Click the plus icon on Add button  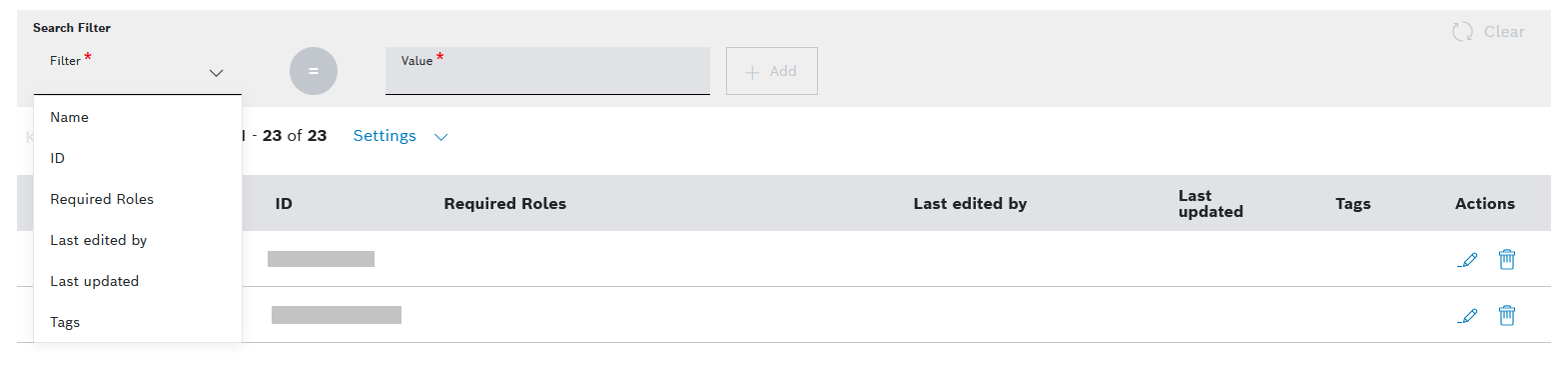pos(753,72)
